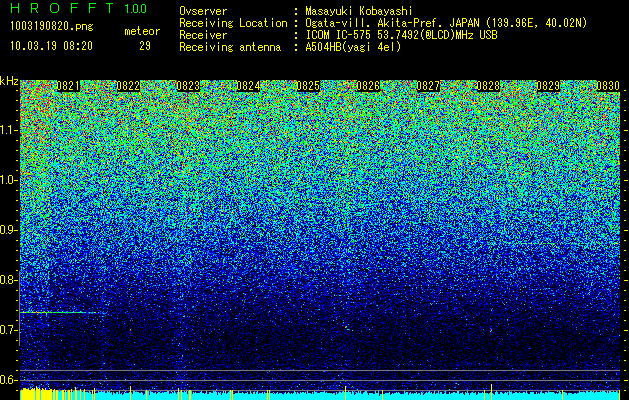Image resolution: width=629 pixels, height=400 pixels.
Task: Click the meteor label
Action: click(142, 31)
